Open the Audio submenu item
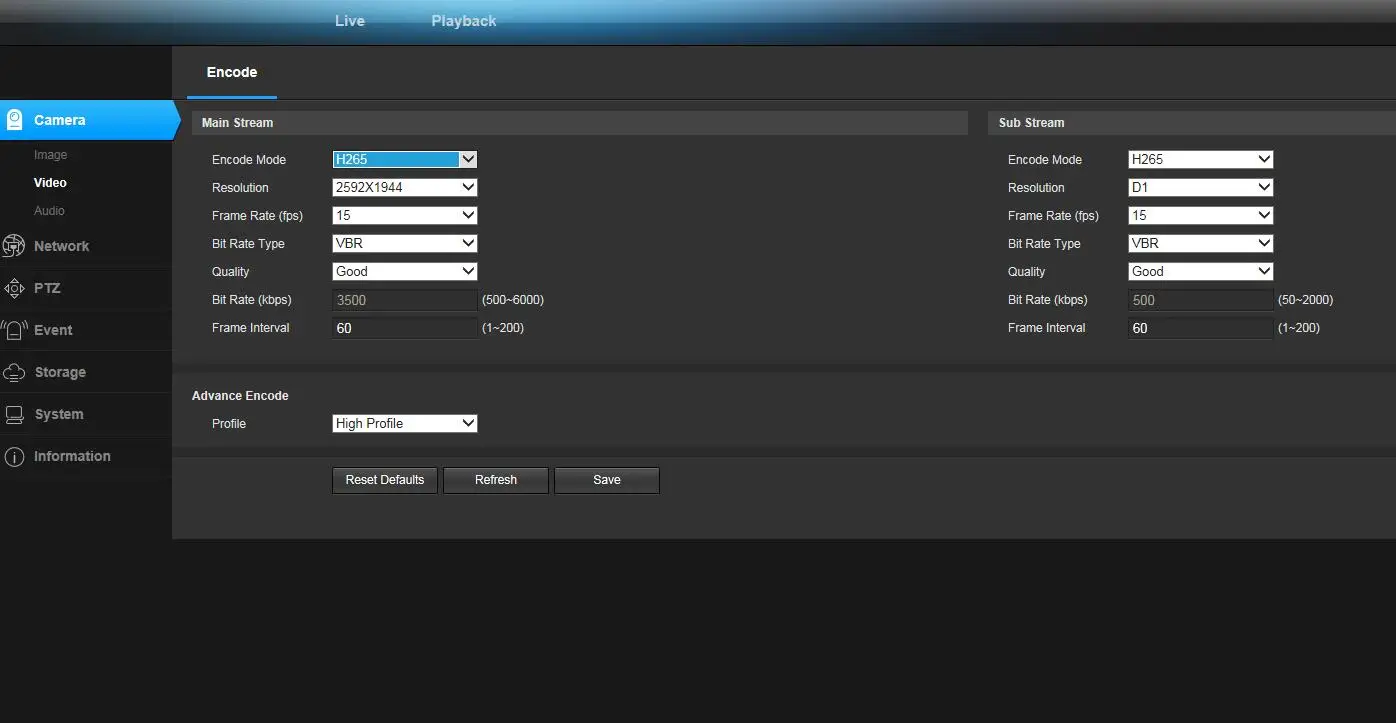This screenshot has width=1396, height=723. (x=49, y=211)
